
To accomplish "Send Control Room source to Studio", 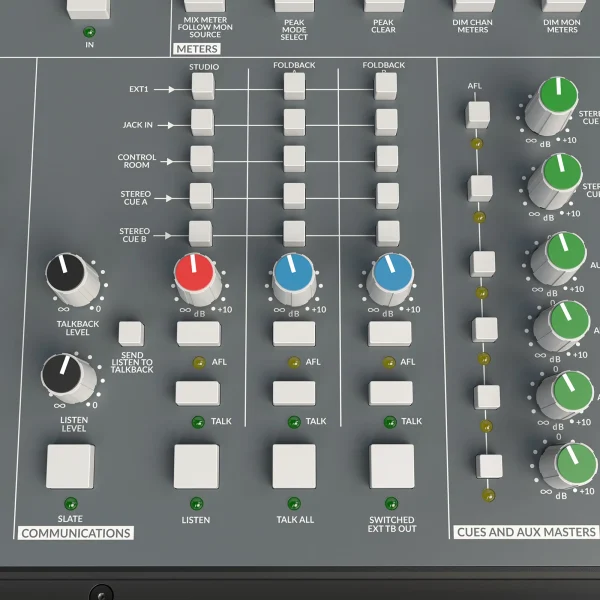I will click(x=202, y=159).
